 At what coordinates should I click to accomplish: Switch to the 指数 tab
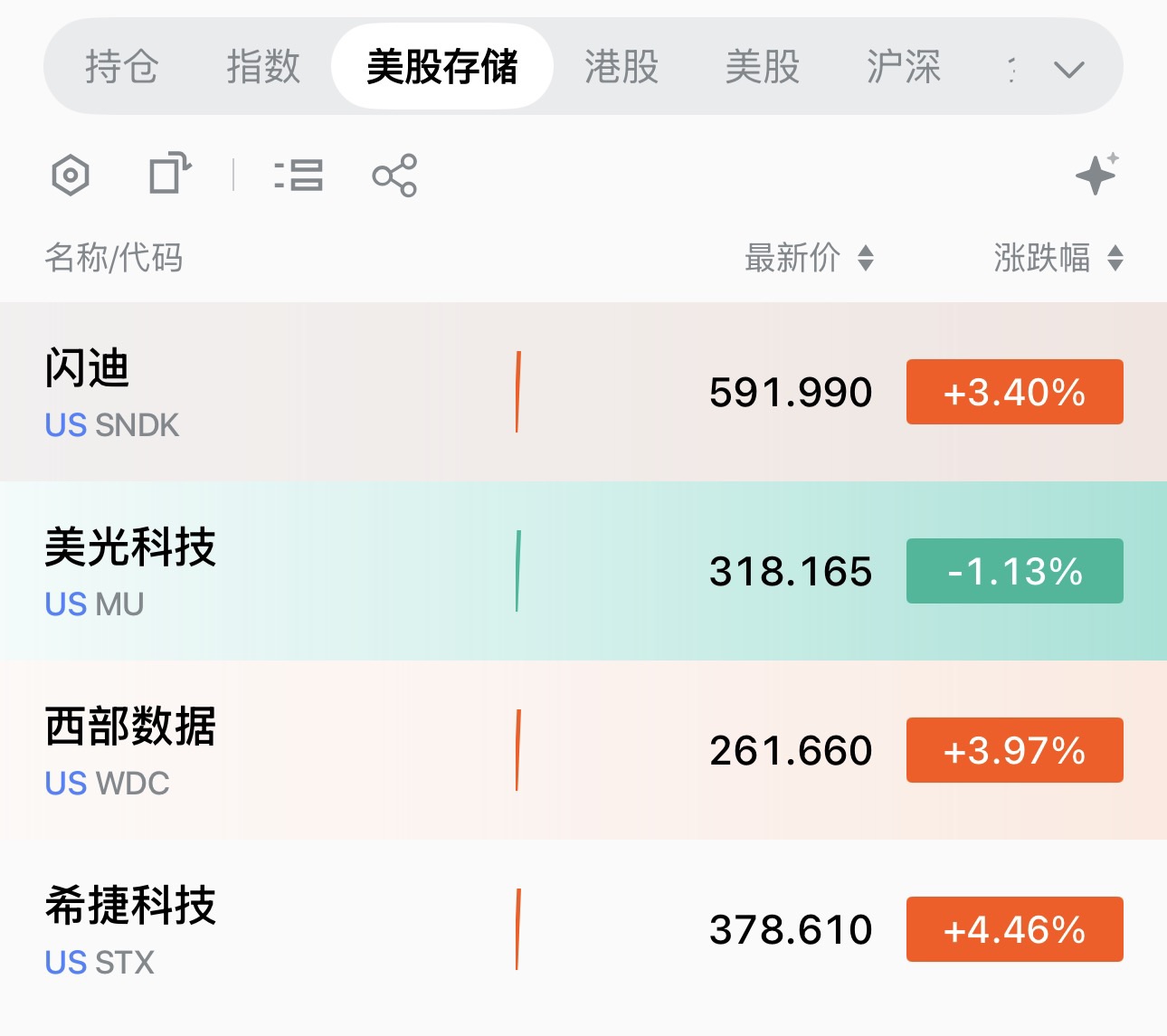coord(262,67)
